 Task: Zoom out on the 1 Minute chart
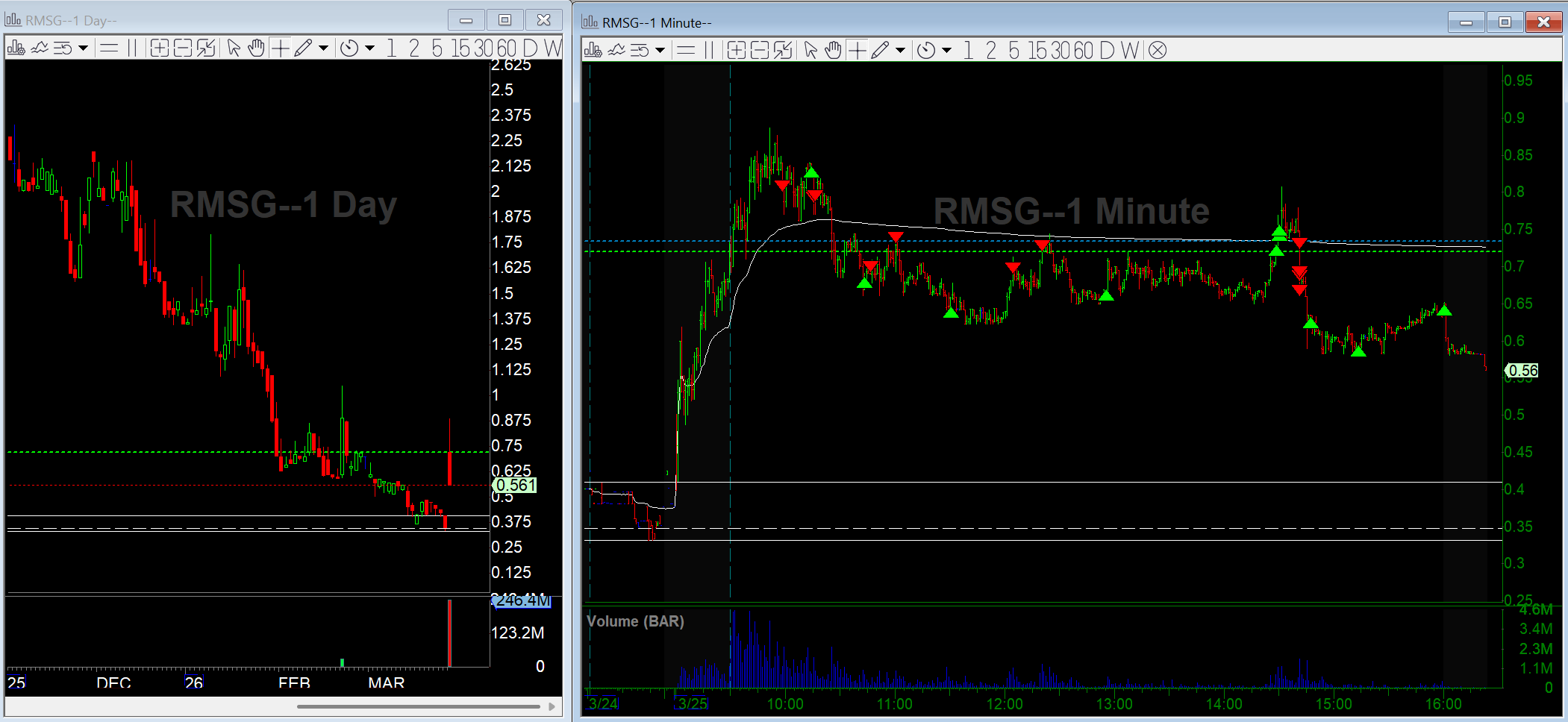coord(760,50)
